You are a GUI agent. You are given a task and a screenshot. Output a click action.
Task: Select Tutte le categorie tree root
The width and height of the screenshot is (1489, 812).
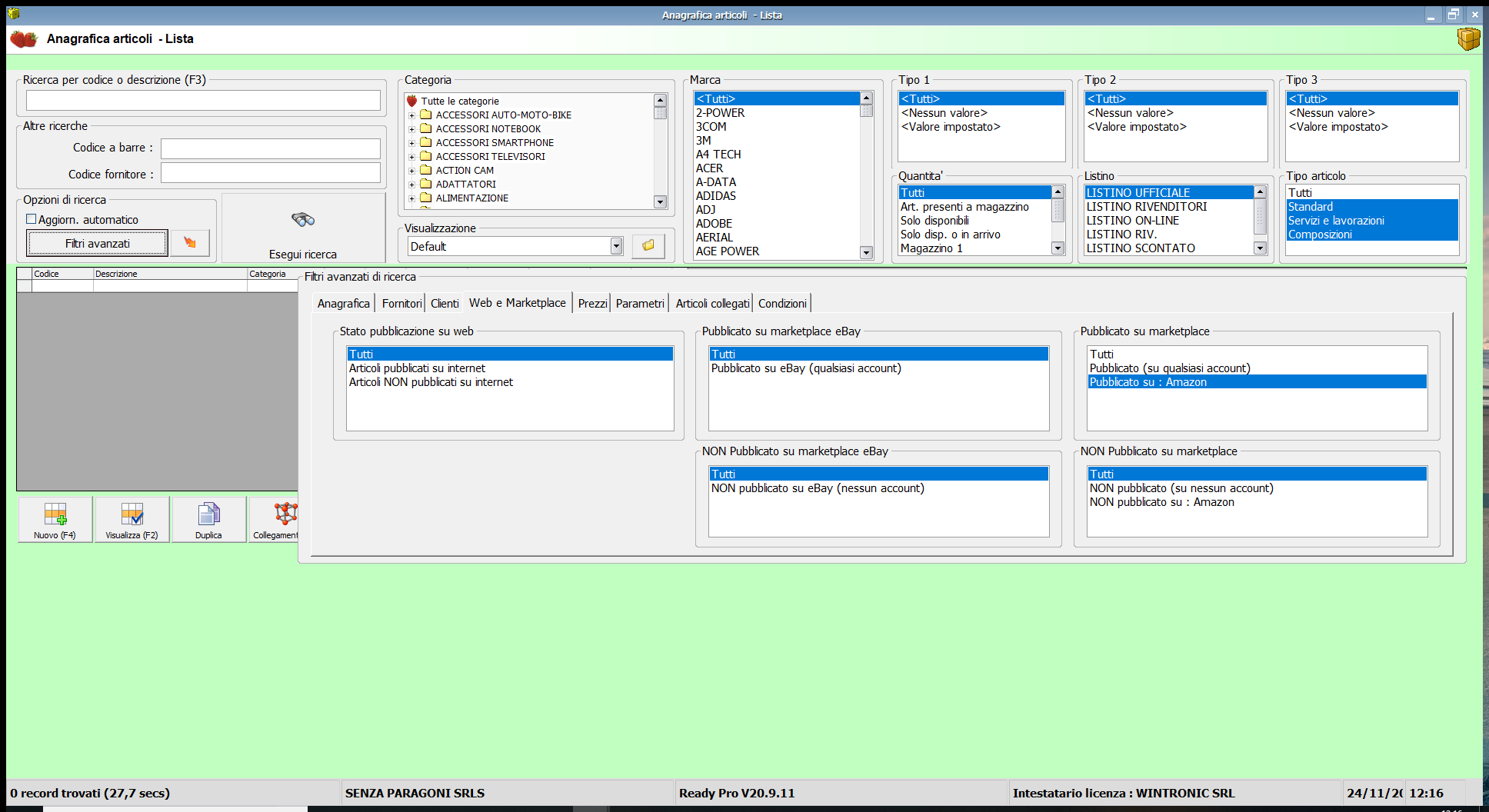tap(460, 101)
